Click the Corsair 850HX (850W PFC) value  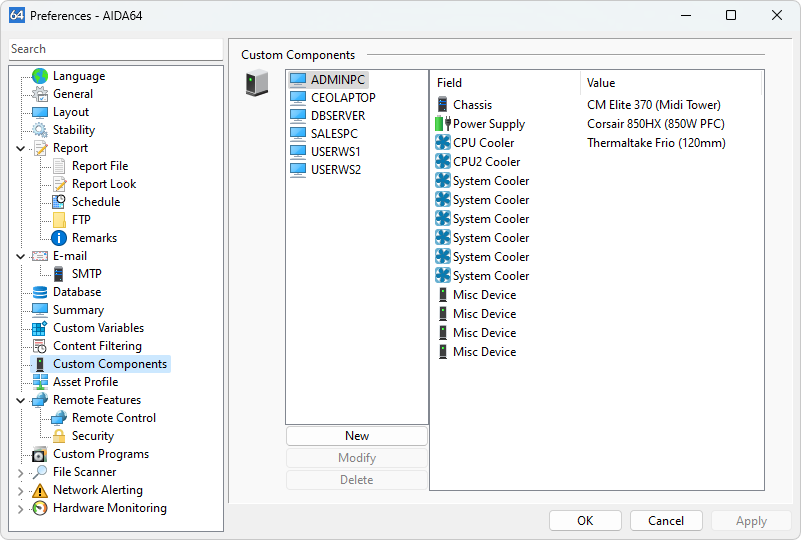(655, 124)
